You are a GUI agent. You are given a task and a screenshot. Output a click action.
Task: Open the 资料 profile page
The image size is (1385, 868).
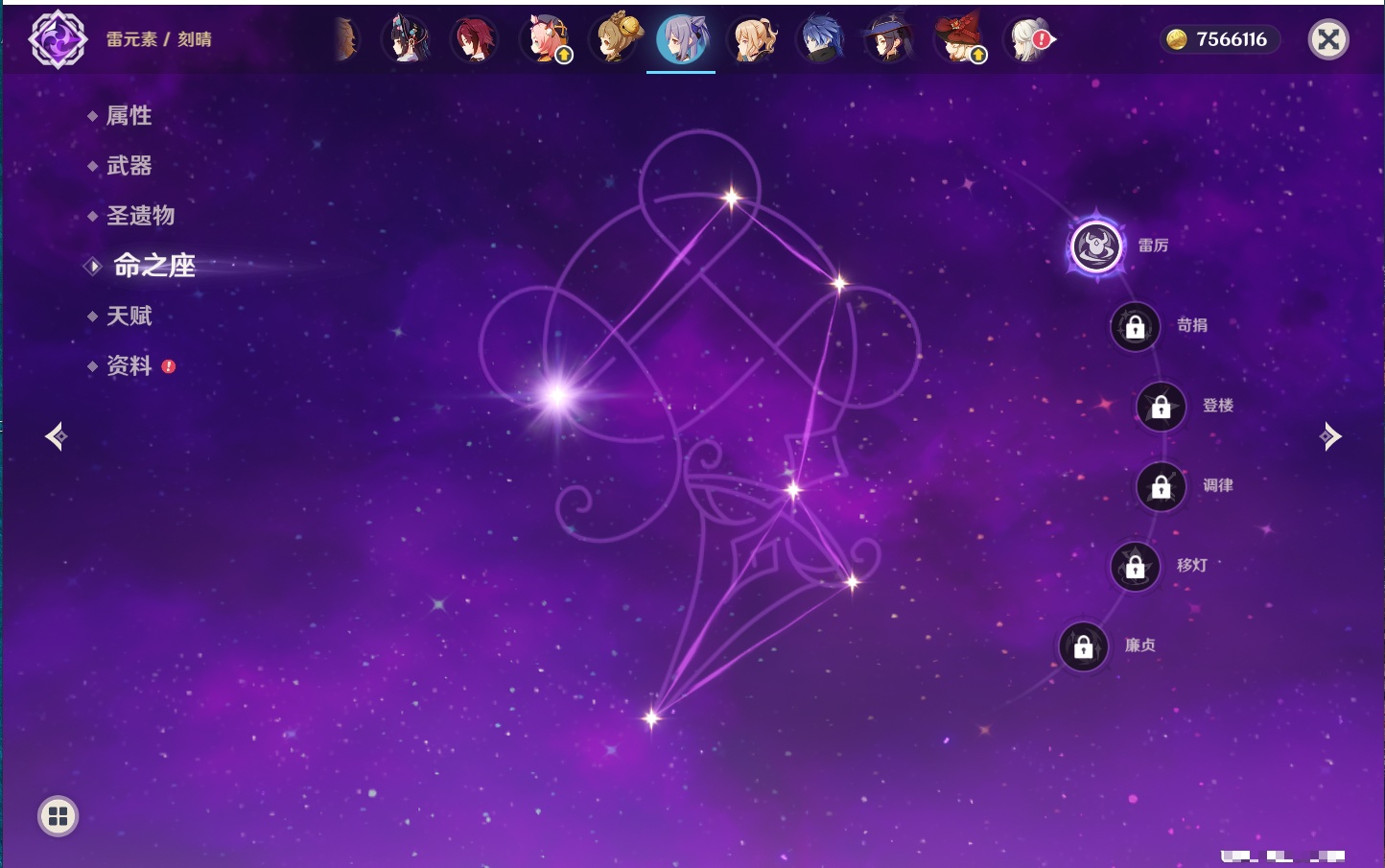(x=129, y=365)
